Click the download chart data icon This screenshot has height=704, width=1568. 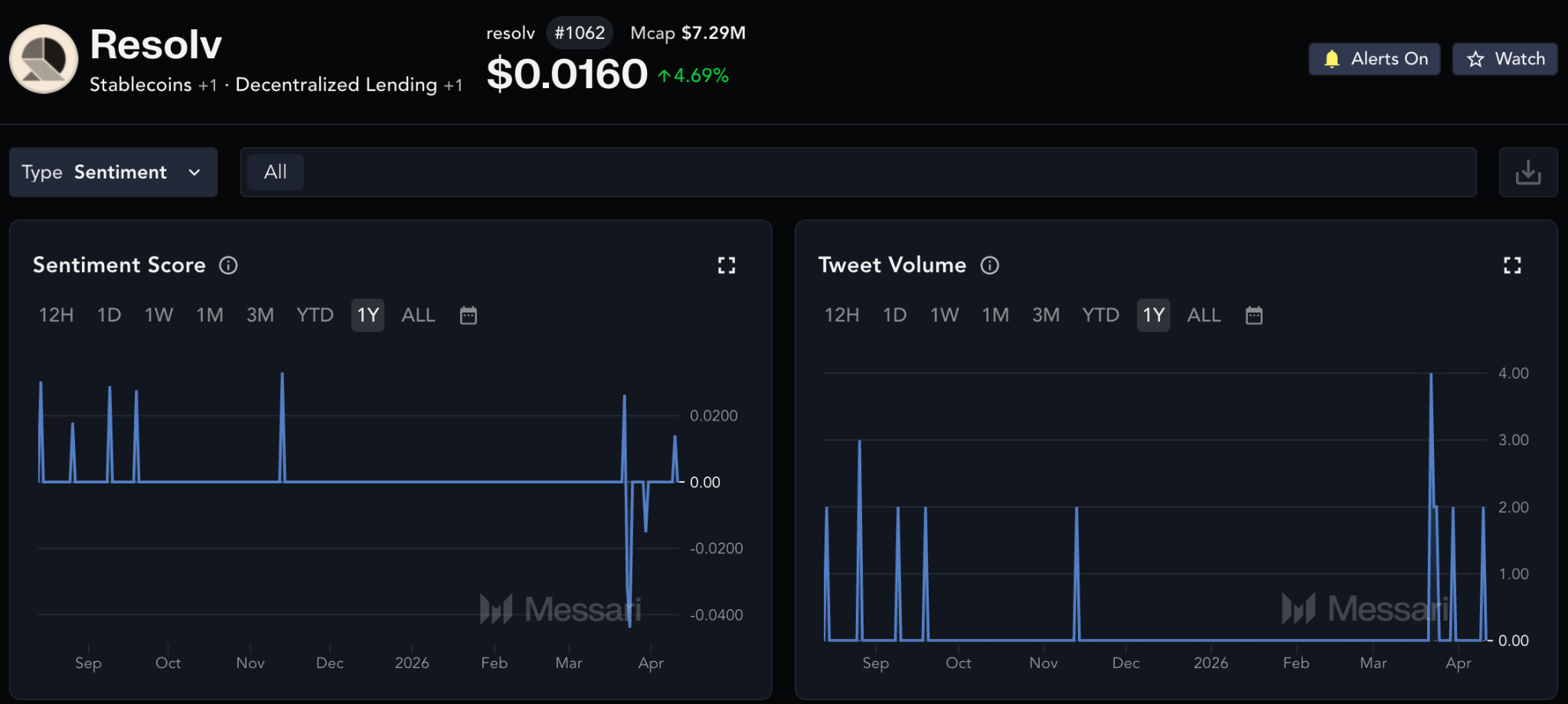click(1527, 172)
